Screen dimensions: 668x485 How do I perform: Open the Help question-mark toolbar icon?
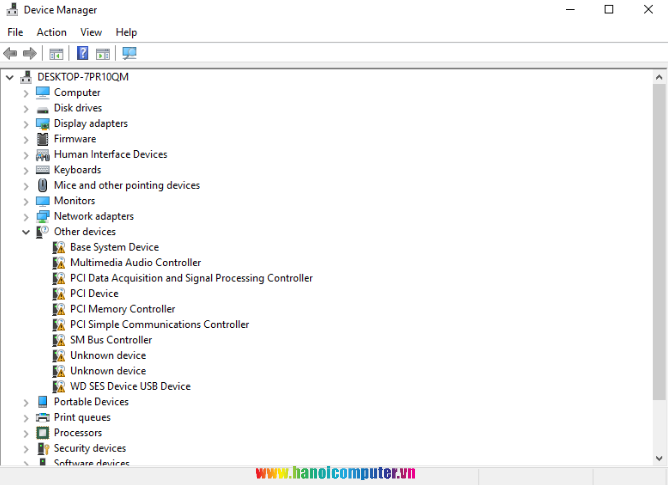(82, 53)
